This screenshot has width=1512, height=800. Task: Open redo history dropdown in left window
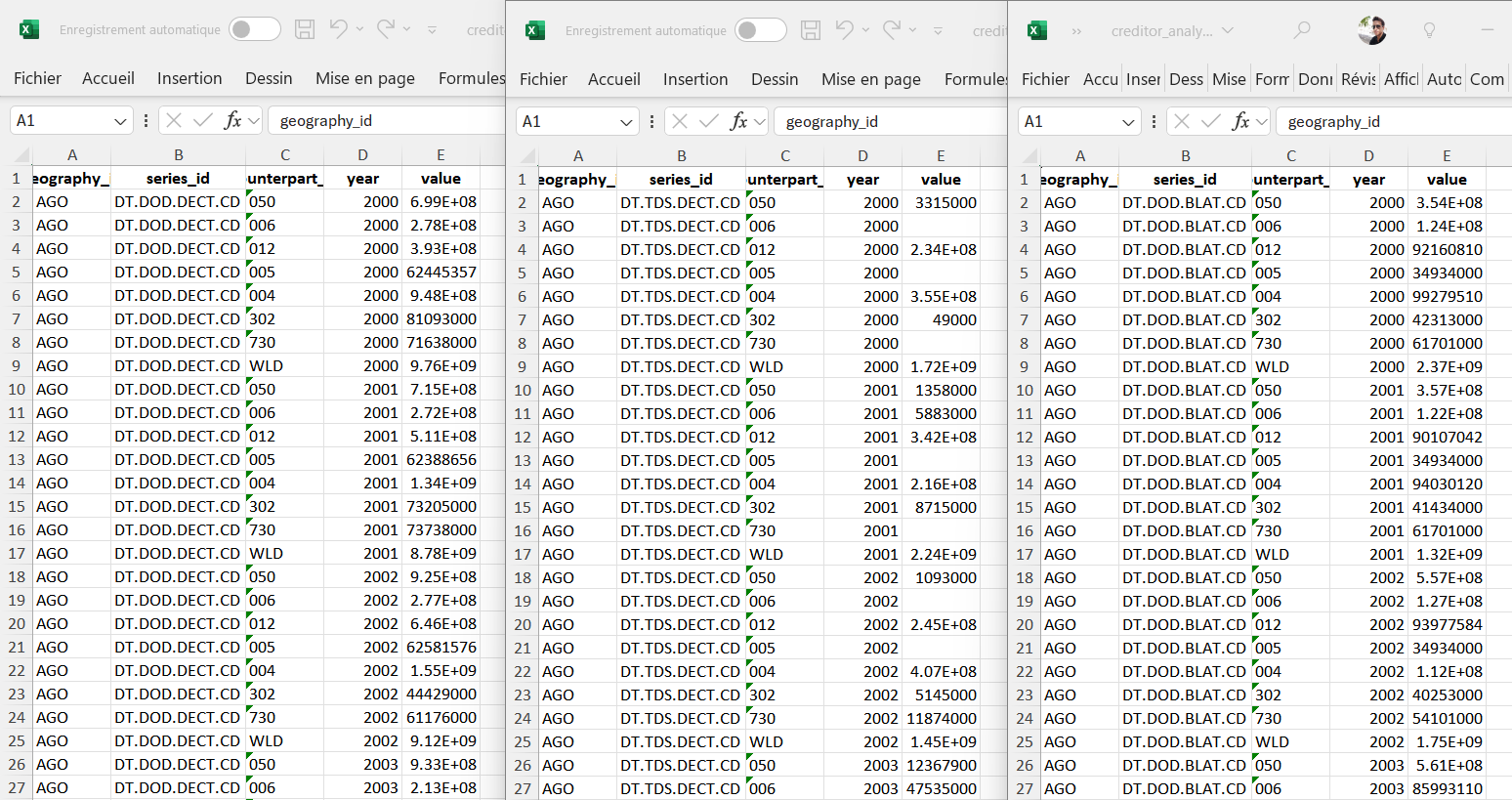(407, 29)
